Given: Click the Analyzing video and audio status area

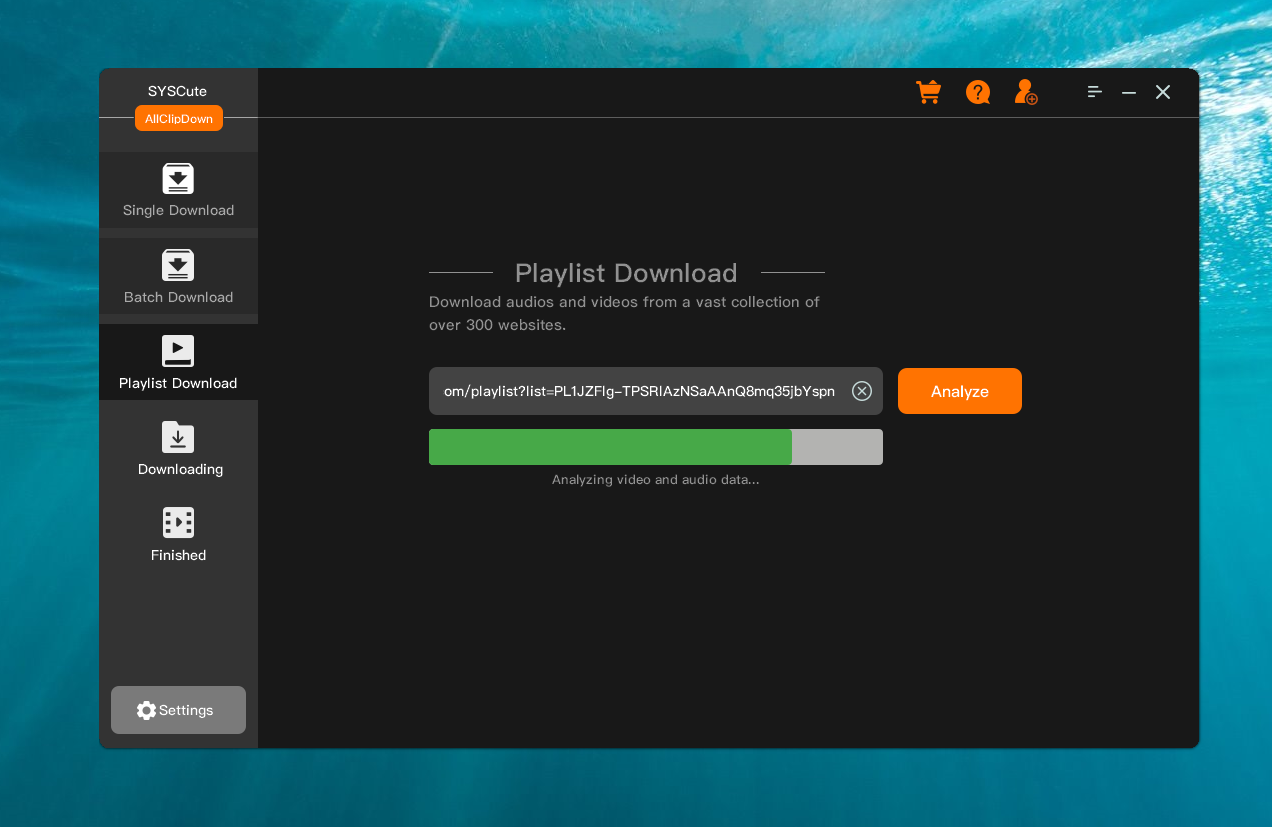Looking at the screenshot, I should pos(655,479).
